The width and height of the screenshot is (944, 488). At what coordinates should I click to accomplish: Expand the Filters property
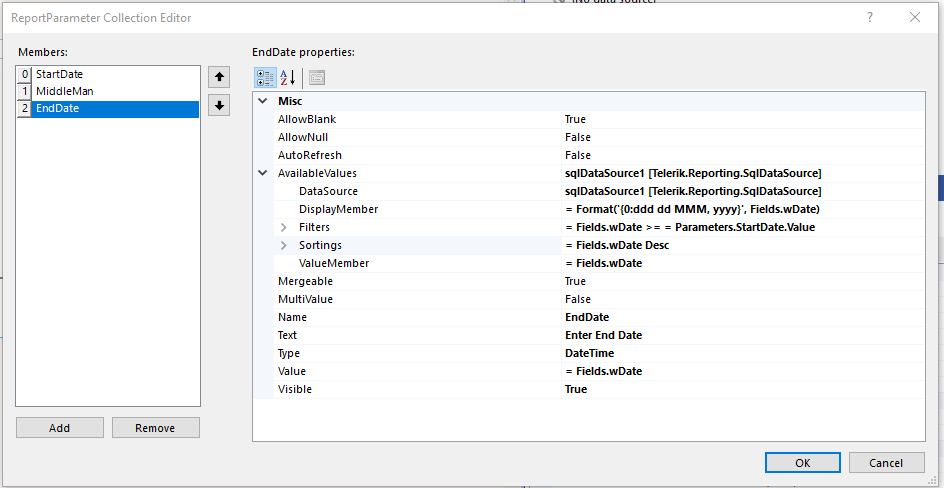coord(284,227)
